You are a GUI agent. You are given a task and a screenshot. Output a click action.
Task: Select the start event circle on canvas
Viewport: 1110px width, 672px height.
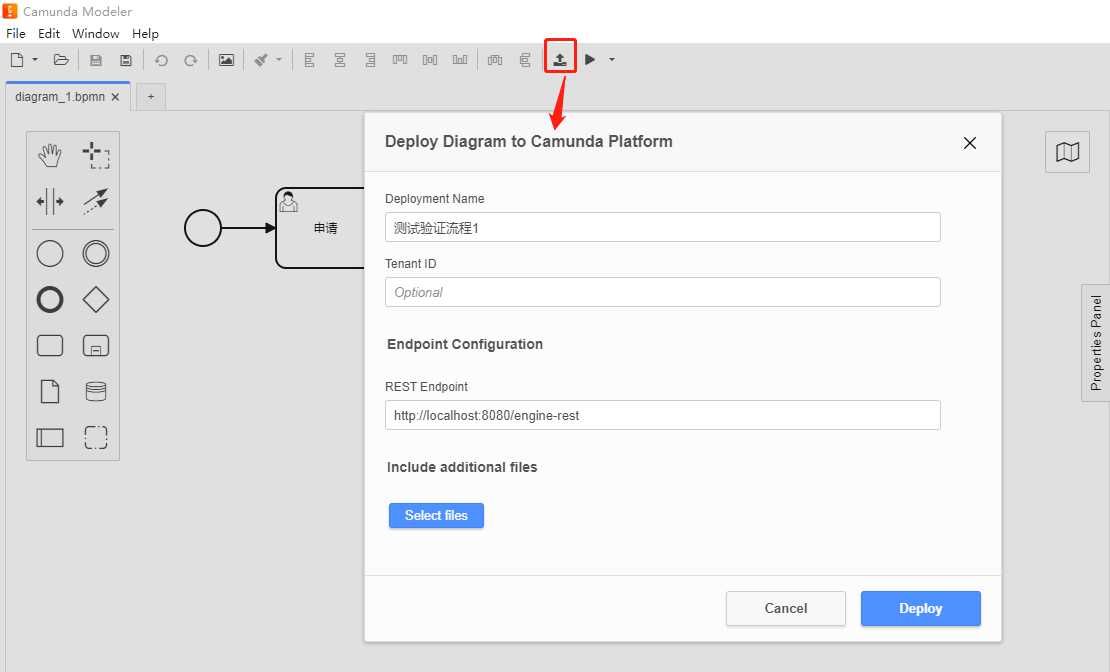[202, 228]
